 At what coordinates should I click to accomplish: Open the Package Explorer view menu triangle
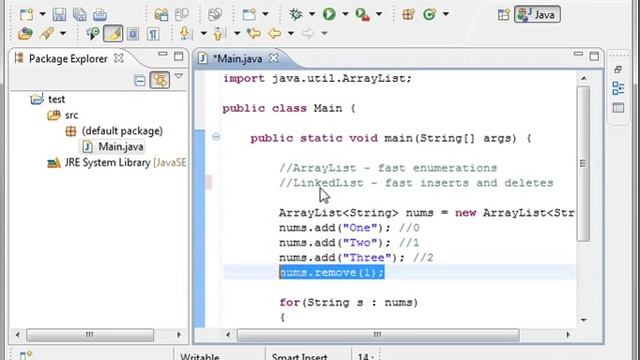(179, 76)
